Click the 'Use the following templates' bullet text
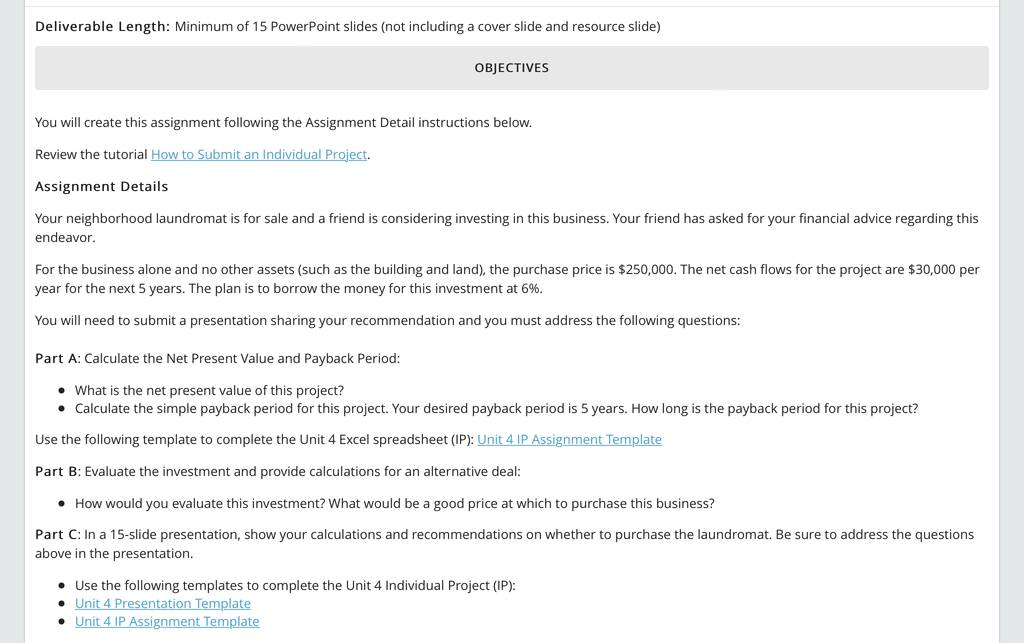The image size is (1024, 643). point(295,586)
